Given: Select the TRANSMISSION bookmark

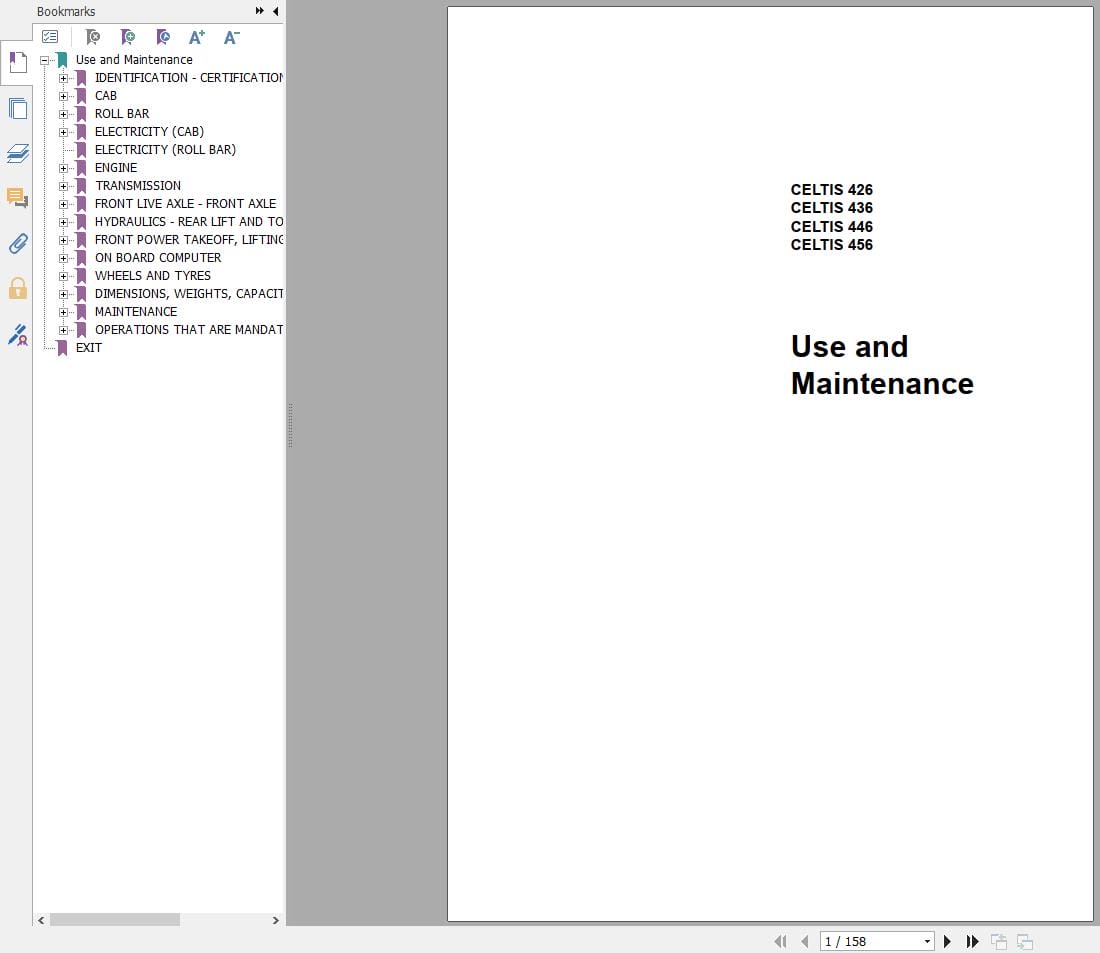Looking at the screenshot, I should pos(138,185).
